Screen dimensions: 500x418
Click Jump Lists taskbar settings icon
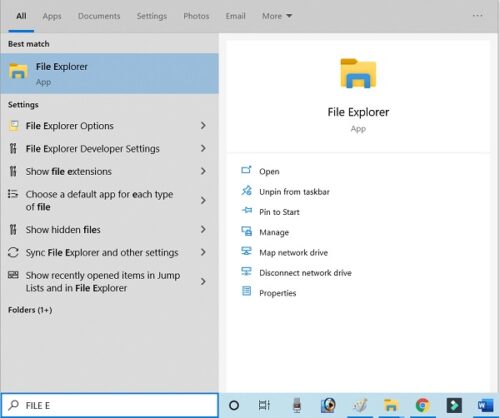tap(13, 275)
